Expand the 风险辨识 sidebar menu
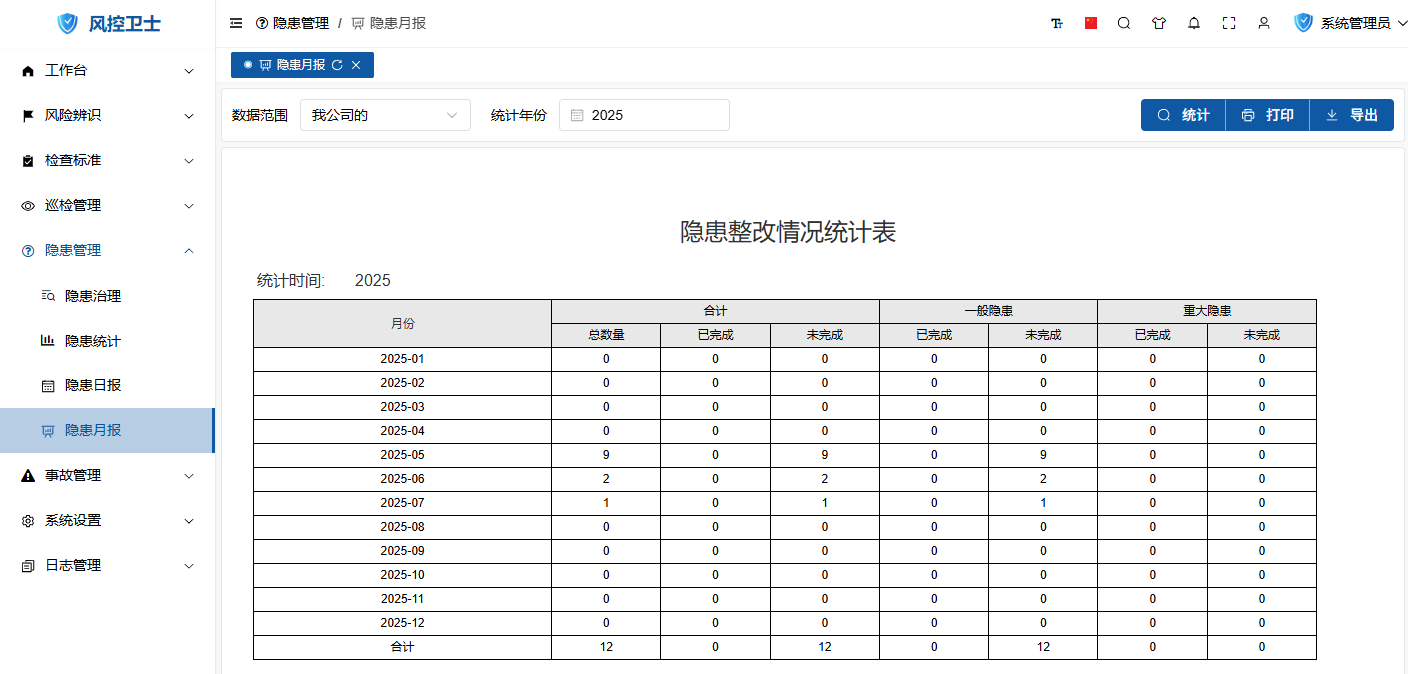The height and width of the screenshot is (674, 1408). 107,115
